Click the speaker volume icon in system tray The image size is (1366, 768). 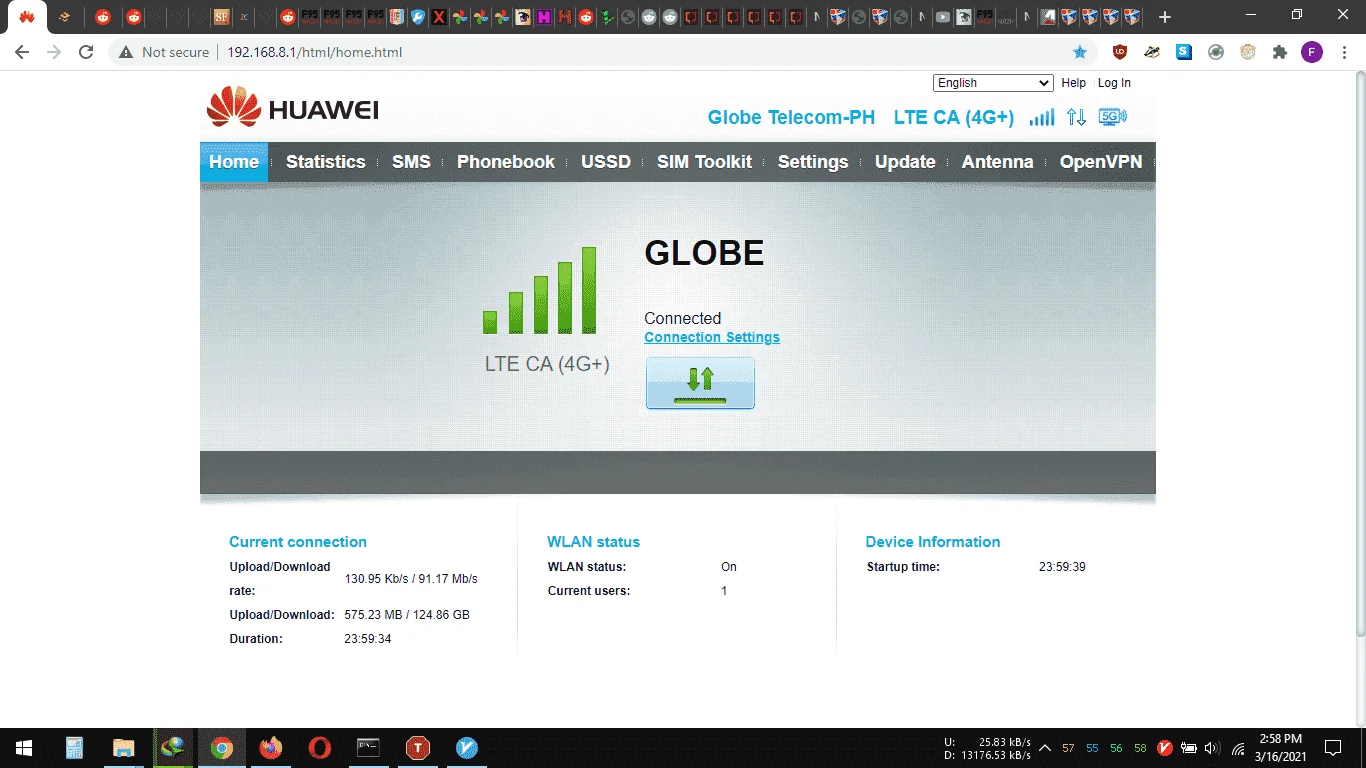pos(1213,748)
